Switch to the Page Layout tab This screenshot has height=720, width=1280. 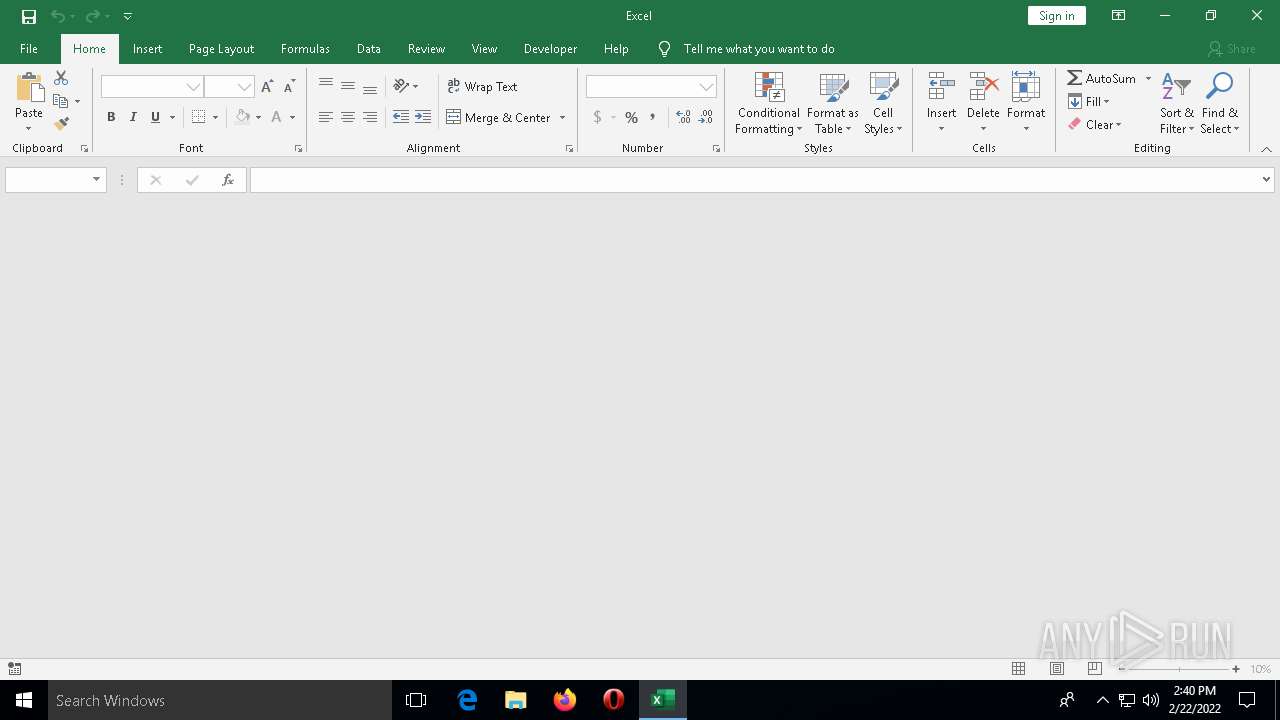pyautogui.click(x=221, y=49)
